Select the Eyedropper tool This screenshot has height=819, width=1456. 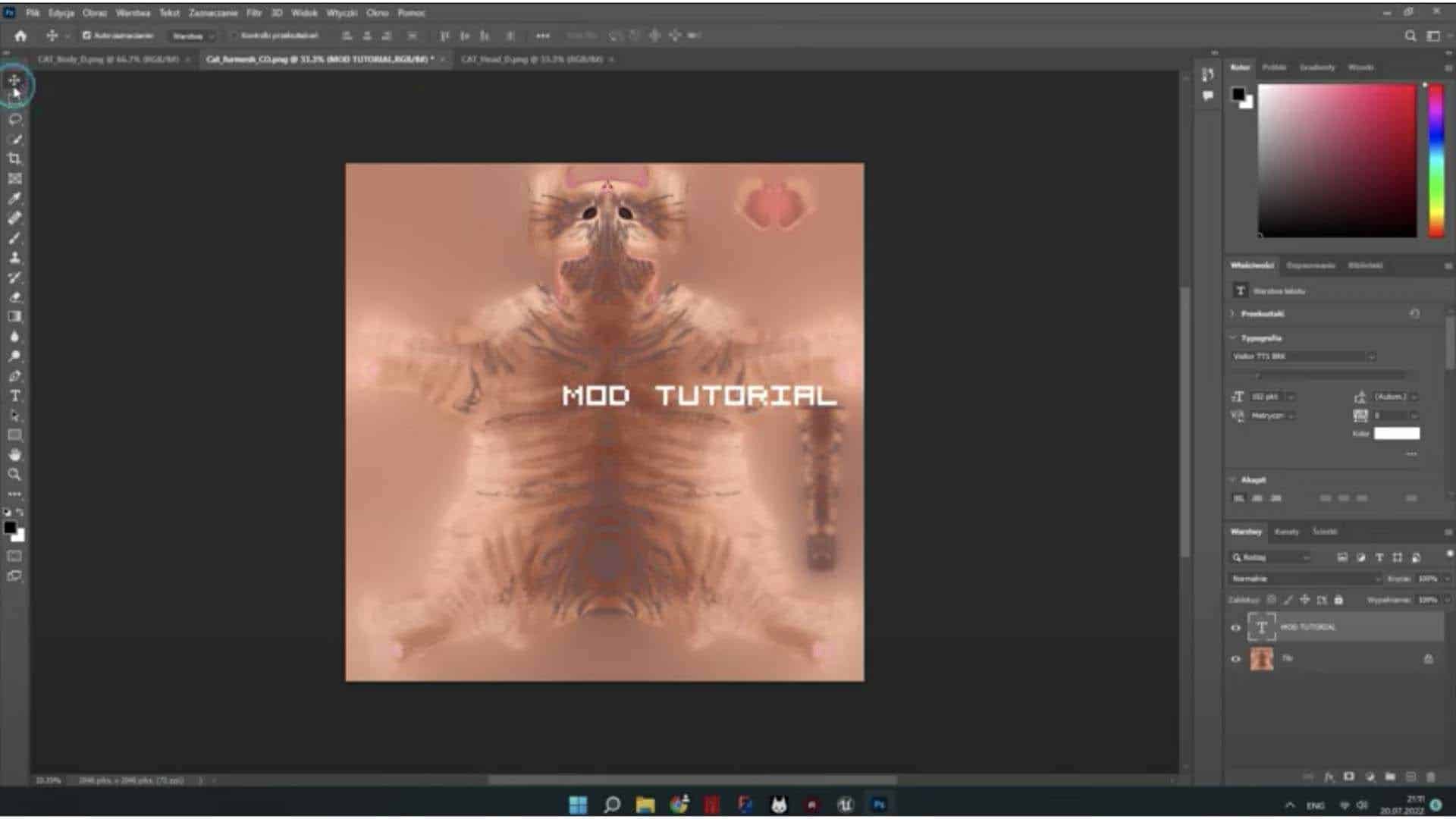(x=14, y=199)
